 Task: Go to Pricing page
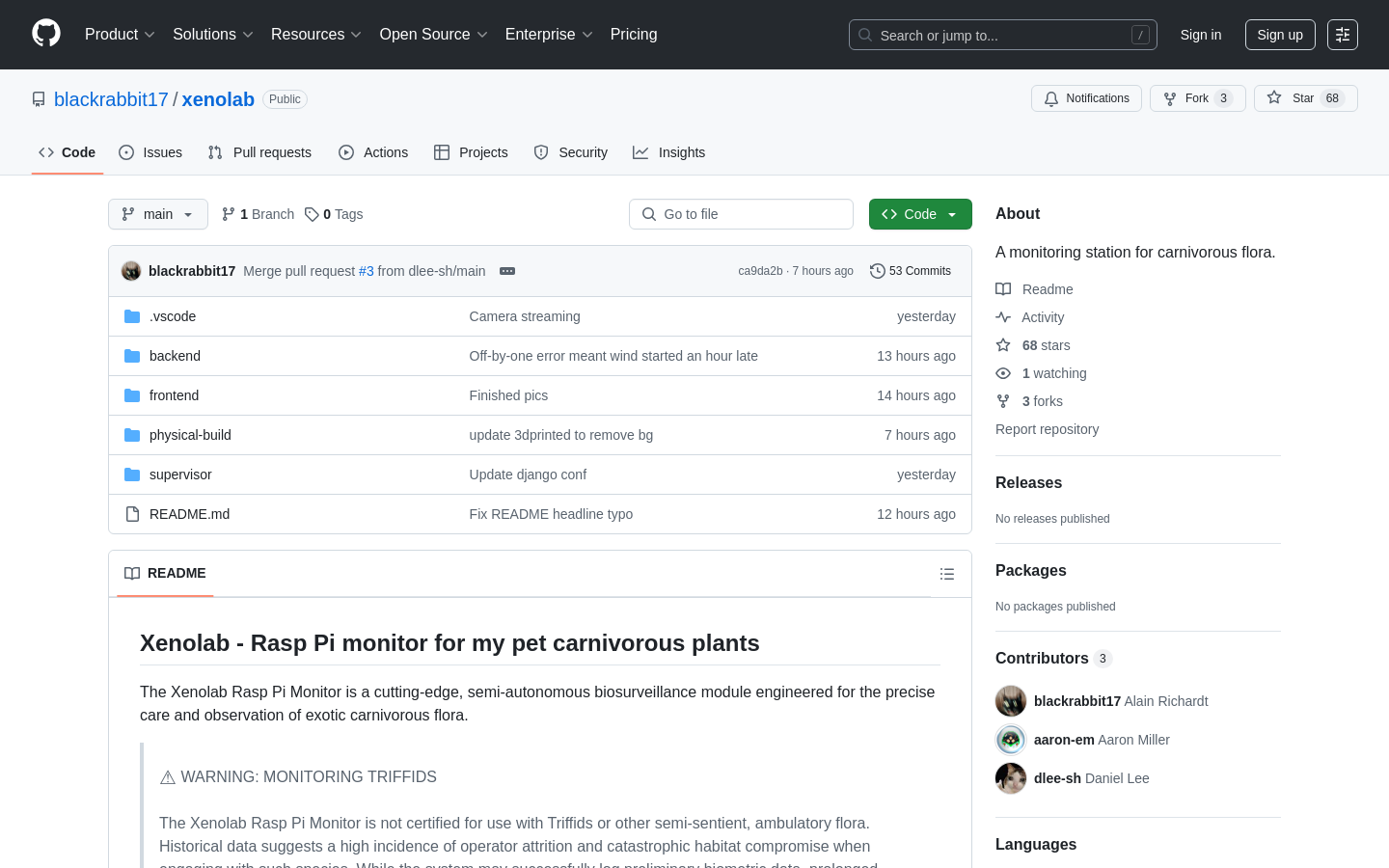634,34
